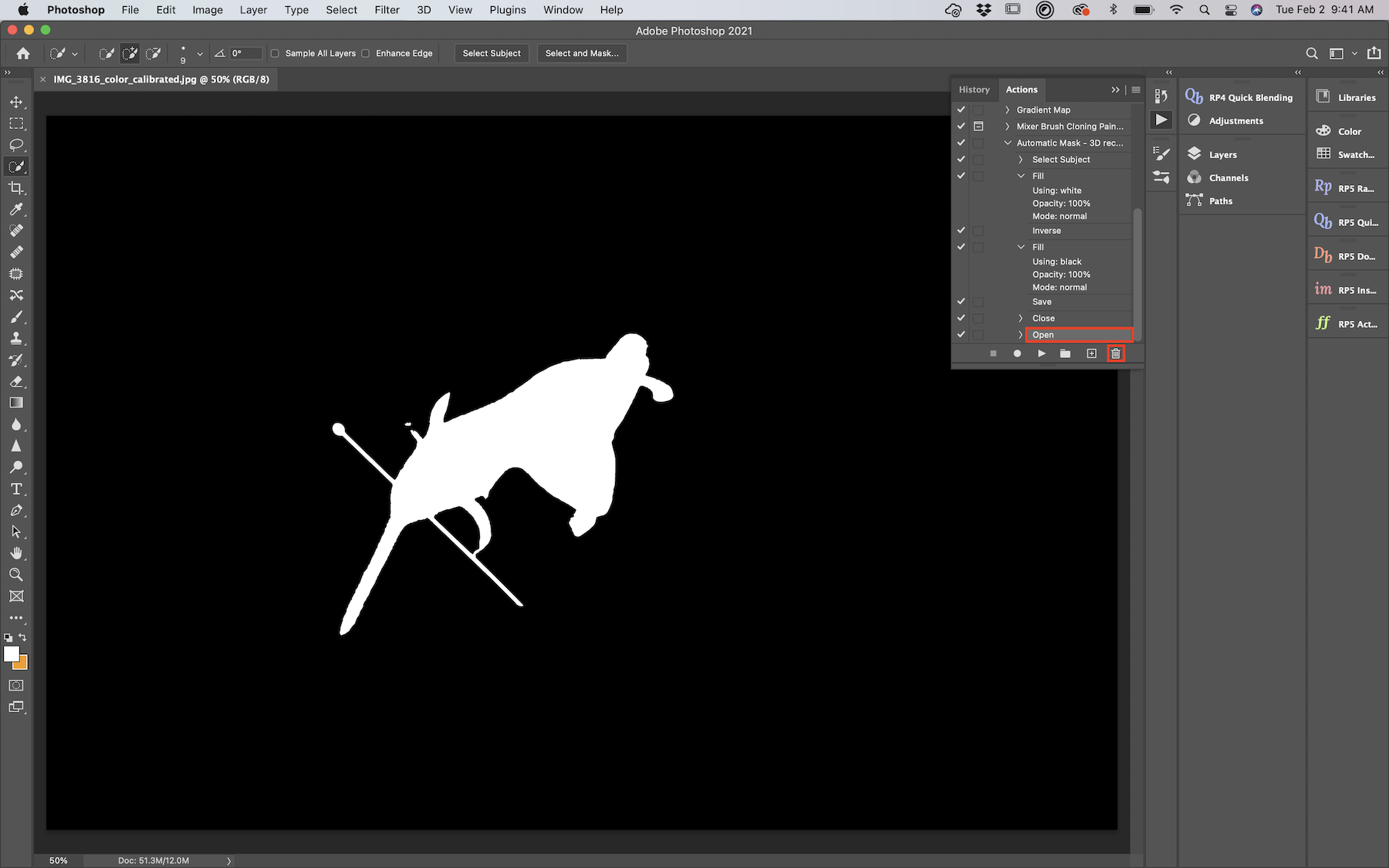Select IMG_3816_color_calibrated.jpg document tab
This screenshot has width=1389, height=868.
click(161, 79)
